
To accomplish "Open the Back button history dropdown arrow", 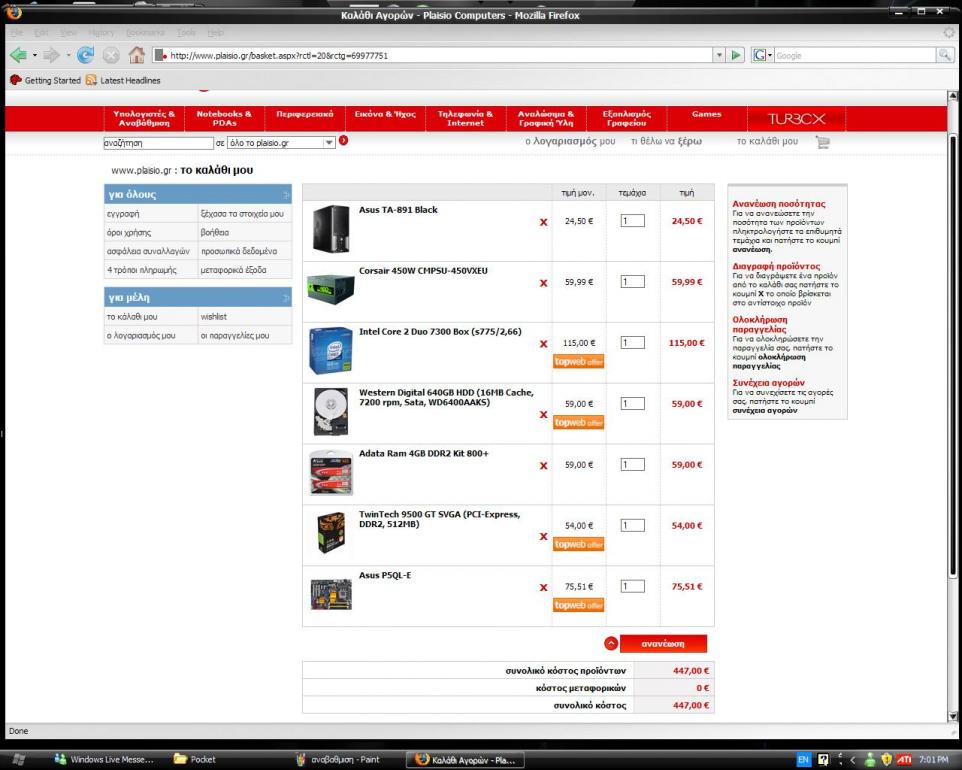I will coord(34,55).
